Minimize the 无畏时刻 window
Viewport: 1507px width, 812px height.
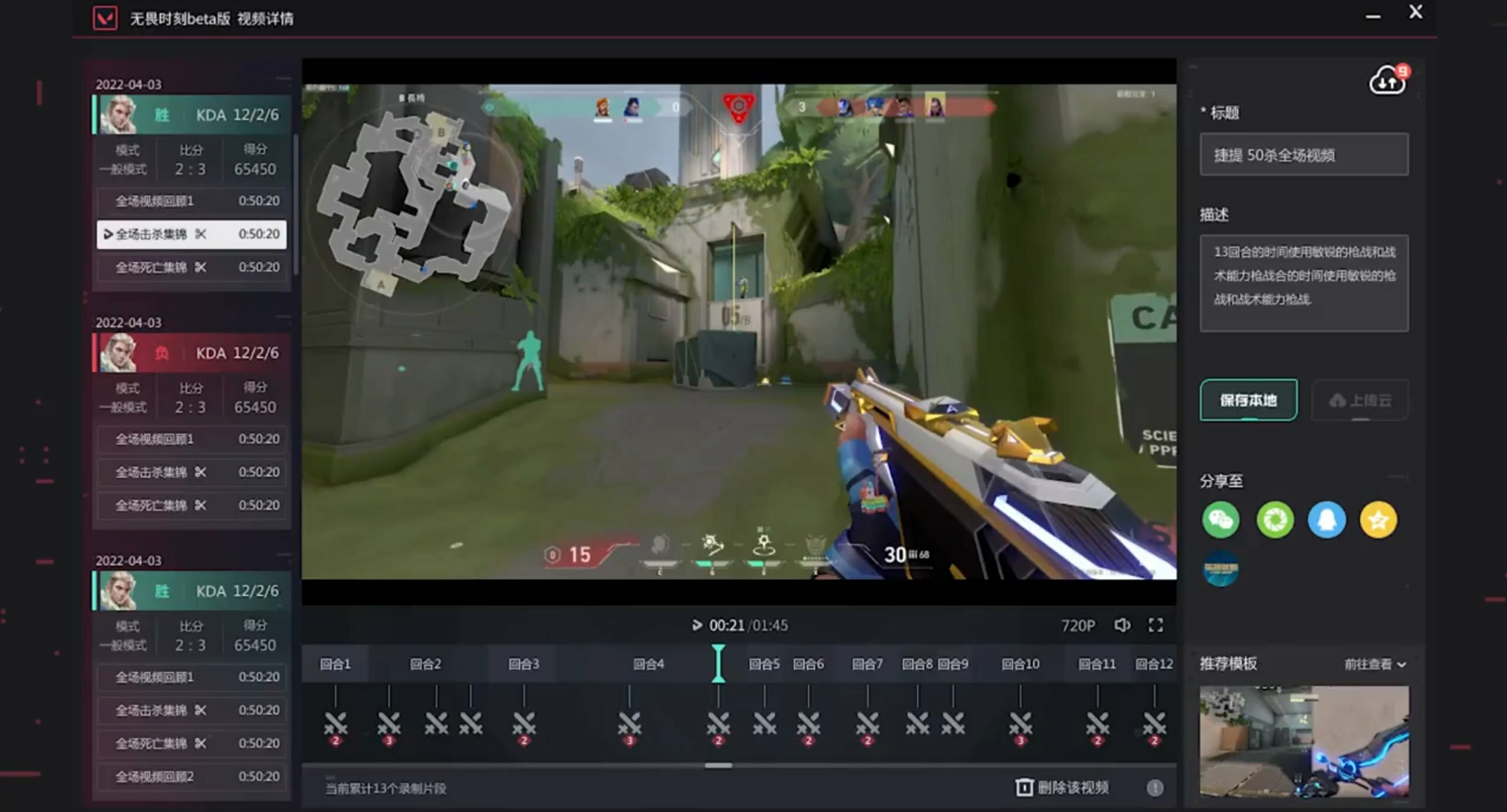pyautogui.click(x=1373, y=17)
